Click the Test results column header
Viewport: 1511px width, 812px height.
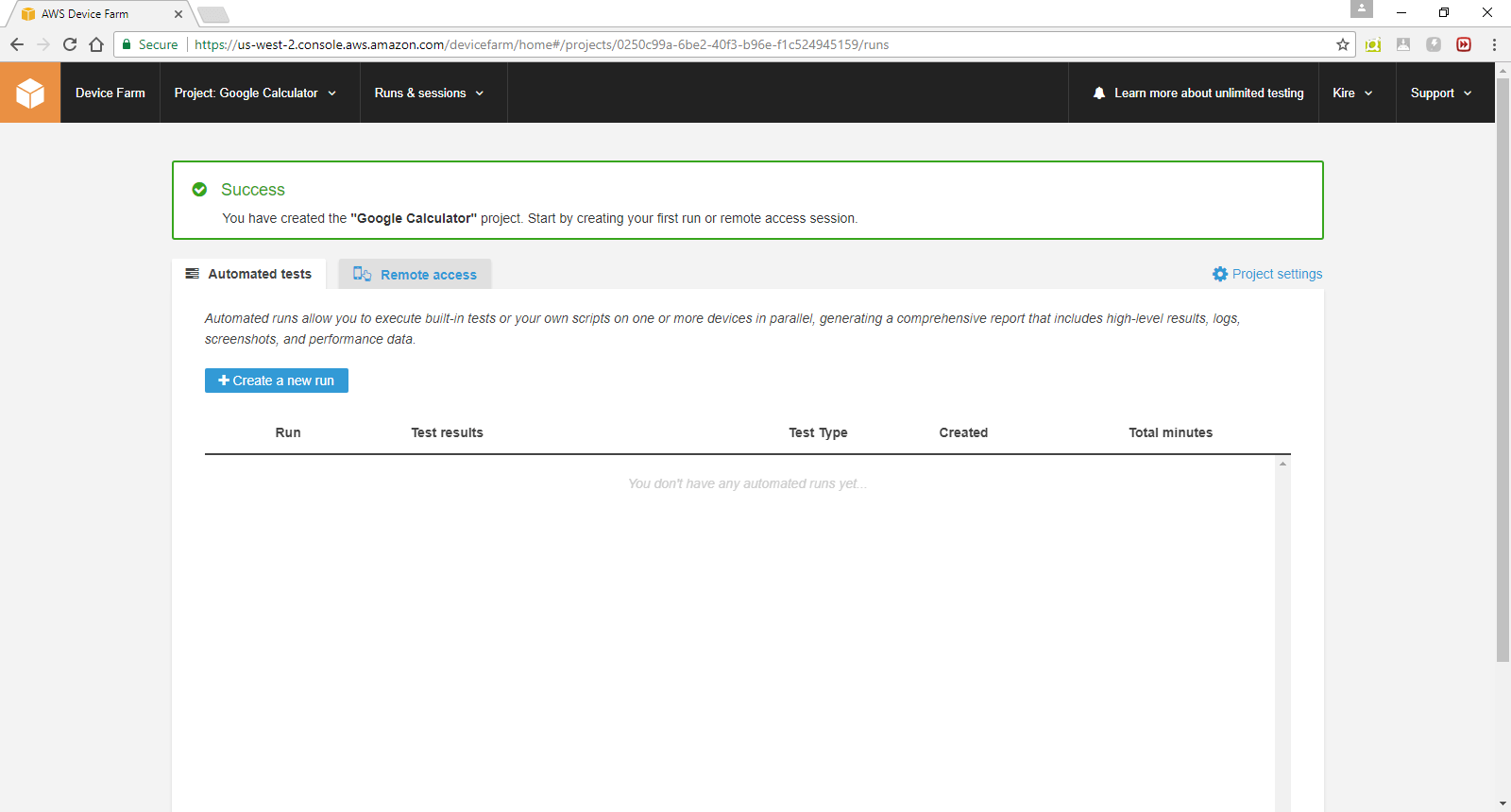[447, 432]
